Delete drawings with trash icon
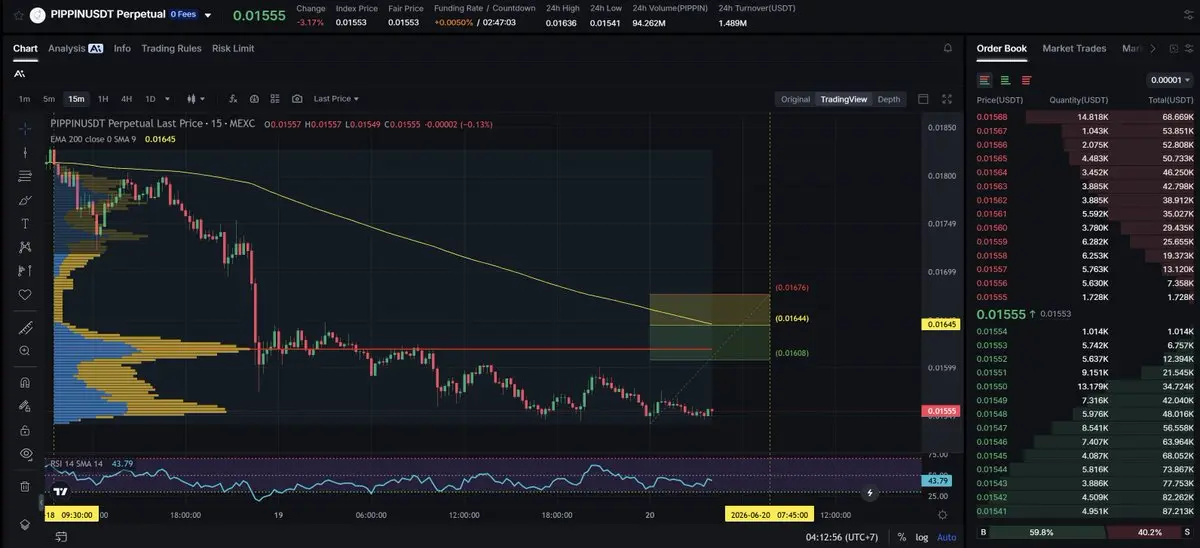Image resolution: width=1200 pixels, height=548 pixels. tap(25, 486)
